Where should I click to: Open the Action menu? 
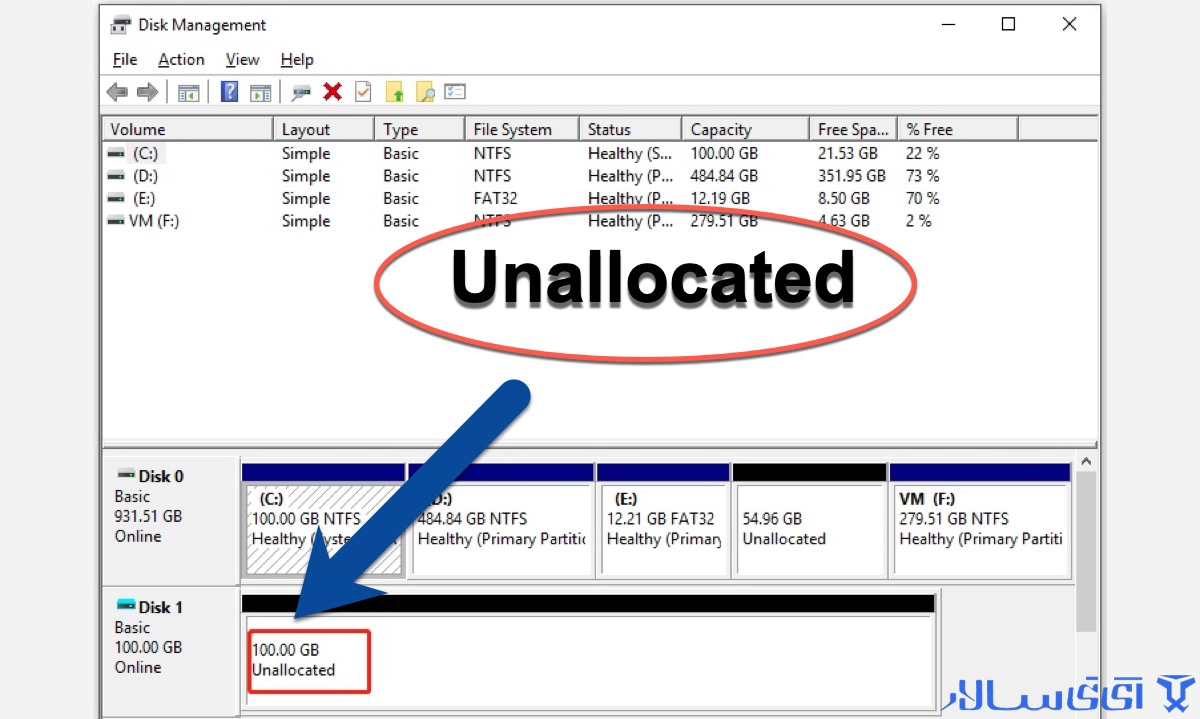point(181,59)
